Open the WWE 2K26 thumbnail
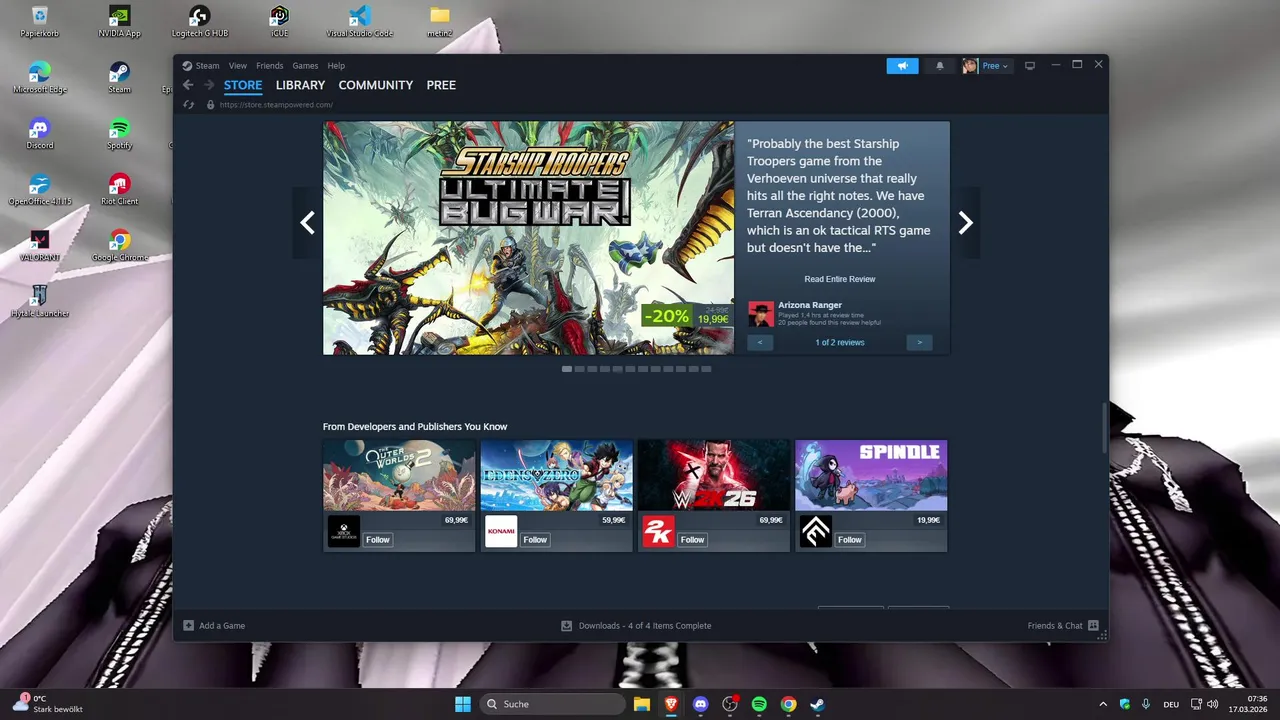 point(714,475)
